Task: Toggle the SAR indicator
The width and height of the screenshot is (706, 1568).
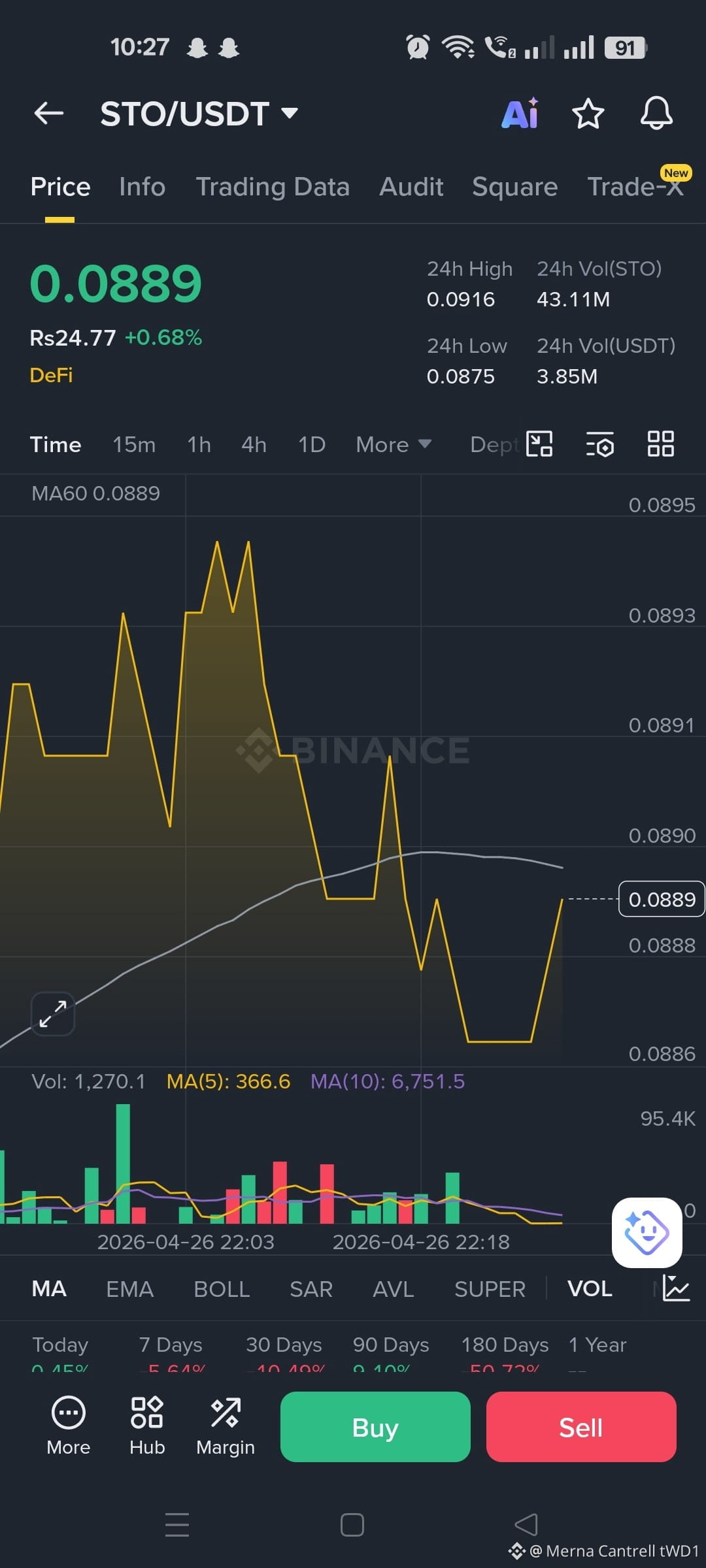Action: point(311,1289)
